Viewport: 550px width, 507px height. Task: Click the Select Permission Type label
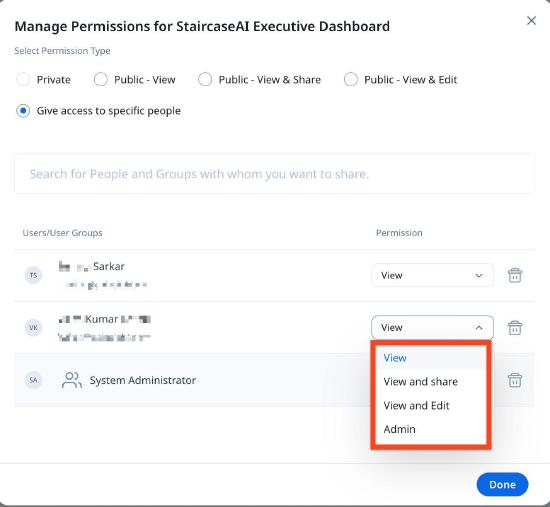pos(62,51)
